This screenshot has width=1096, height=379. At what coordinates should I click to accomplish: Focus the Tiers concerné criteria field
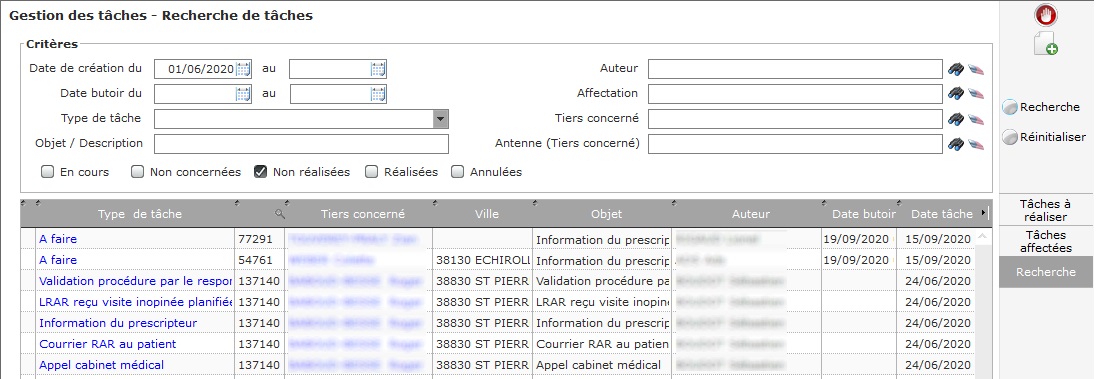coord(795,119)
